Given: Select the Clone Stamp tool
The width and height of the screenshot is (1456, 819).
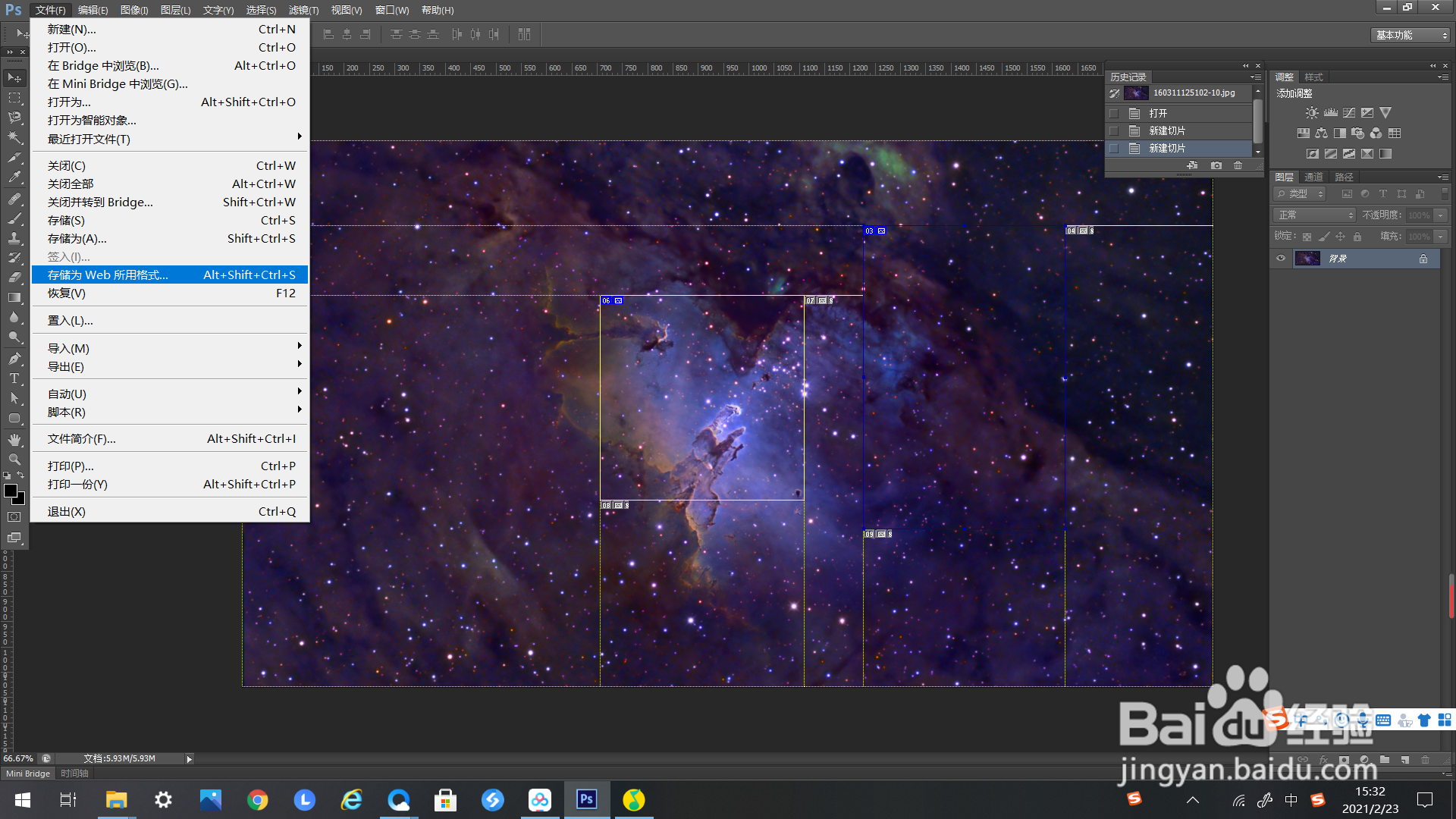Looking at the screenshot, I should click(x=14, y=238).
